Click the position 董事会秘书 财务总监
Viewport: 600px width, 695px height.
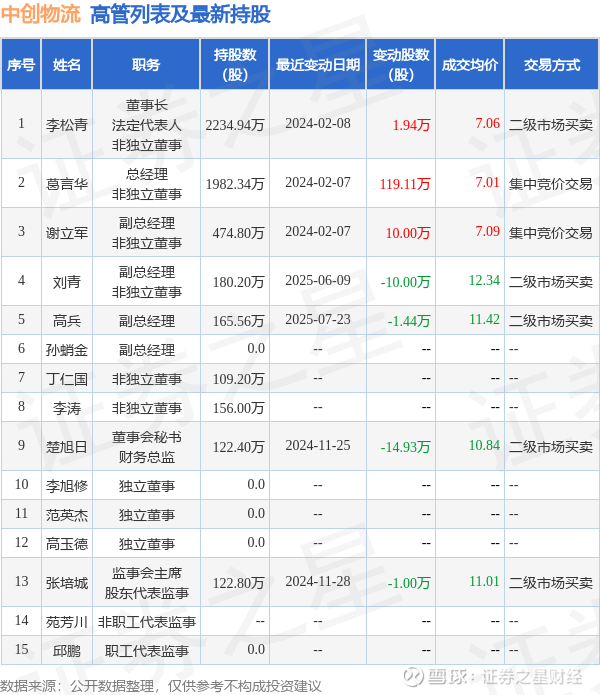click(x=146, y=447)
